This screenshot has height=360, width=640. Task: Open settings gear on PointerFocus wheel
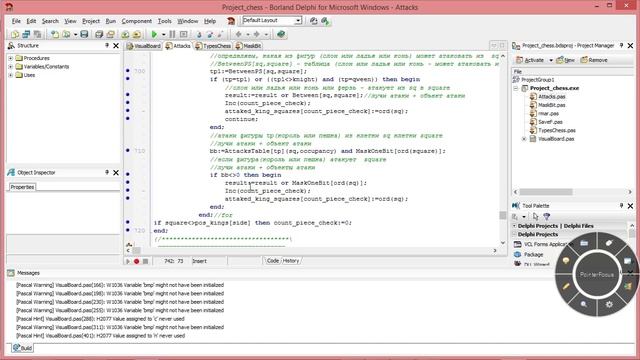coord(609,304)
